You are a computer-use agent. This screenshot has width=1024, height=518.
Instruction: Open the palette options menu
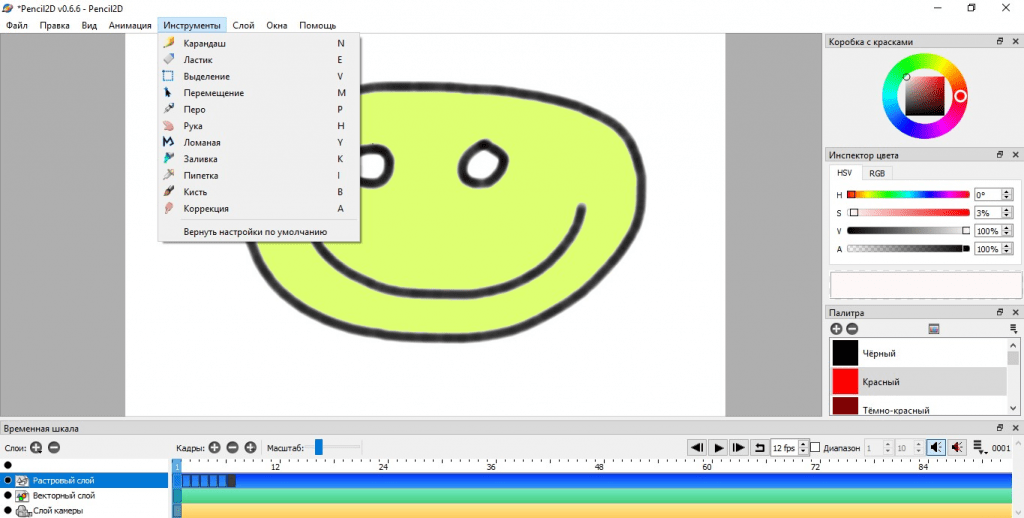(934, 329)
